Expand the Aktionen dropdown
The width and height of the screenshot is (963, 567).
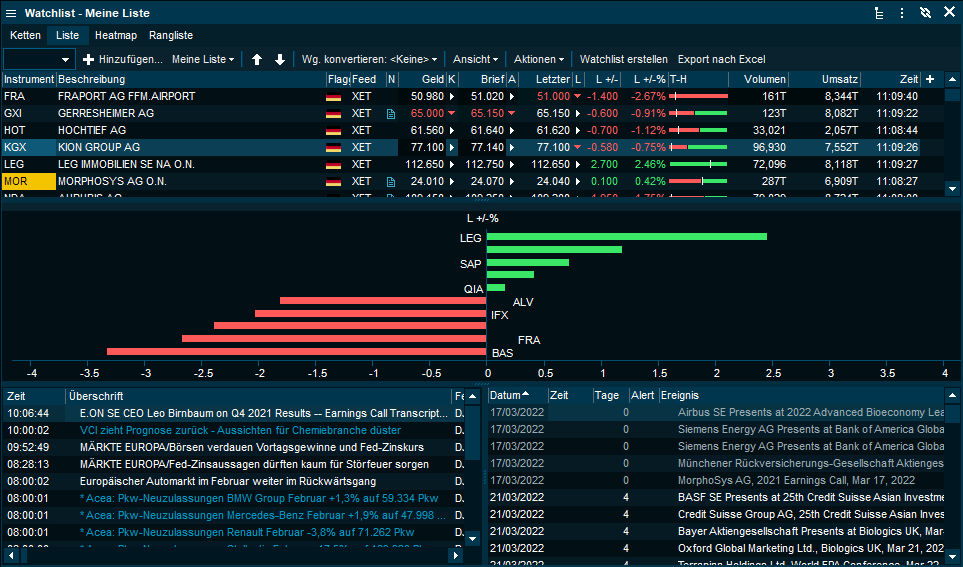538,60
